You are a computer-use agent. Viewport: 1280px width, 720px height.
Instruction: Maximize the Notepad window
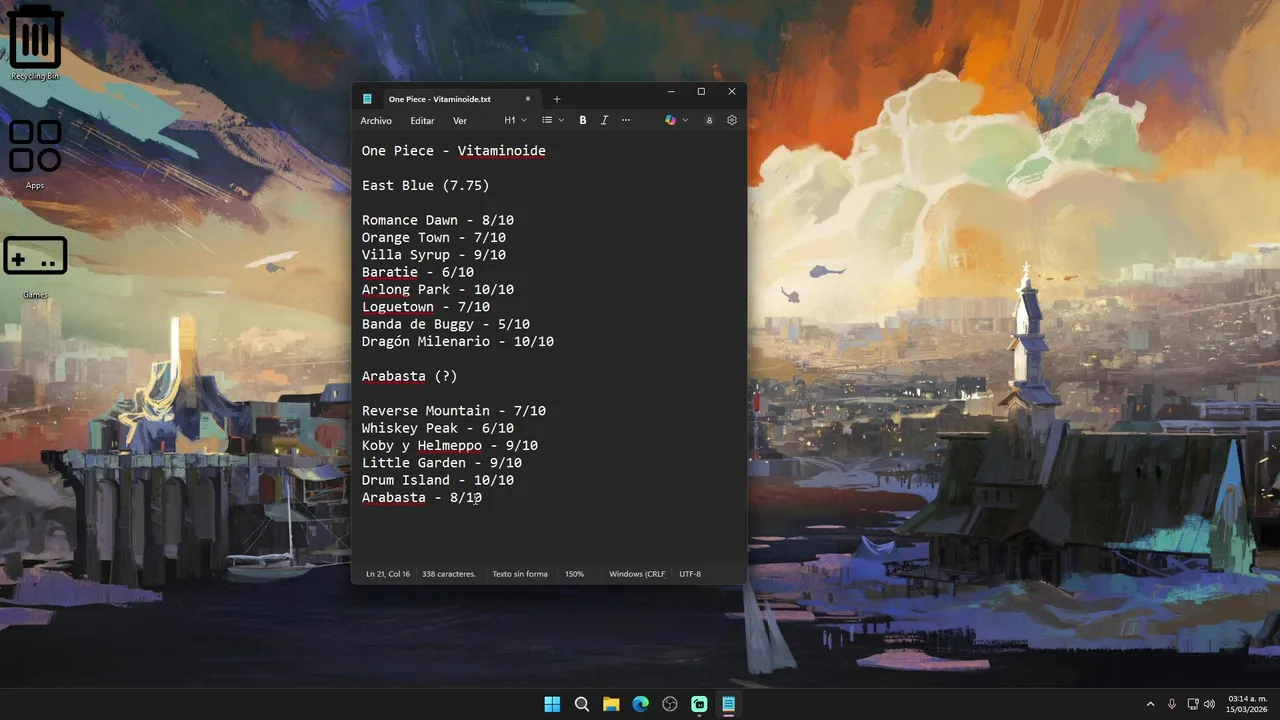(x=701, y=91)
